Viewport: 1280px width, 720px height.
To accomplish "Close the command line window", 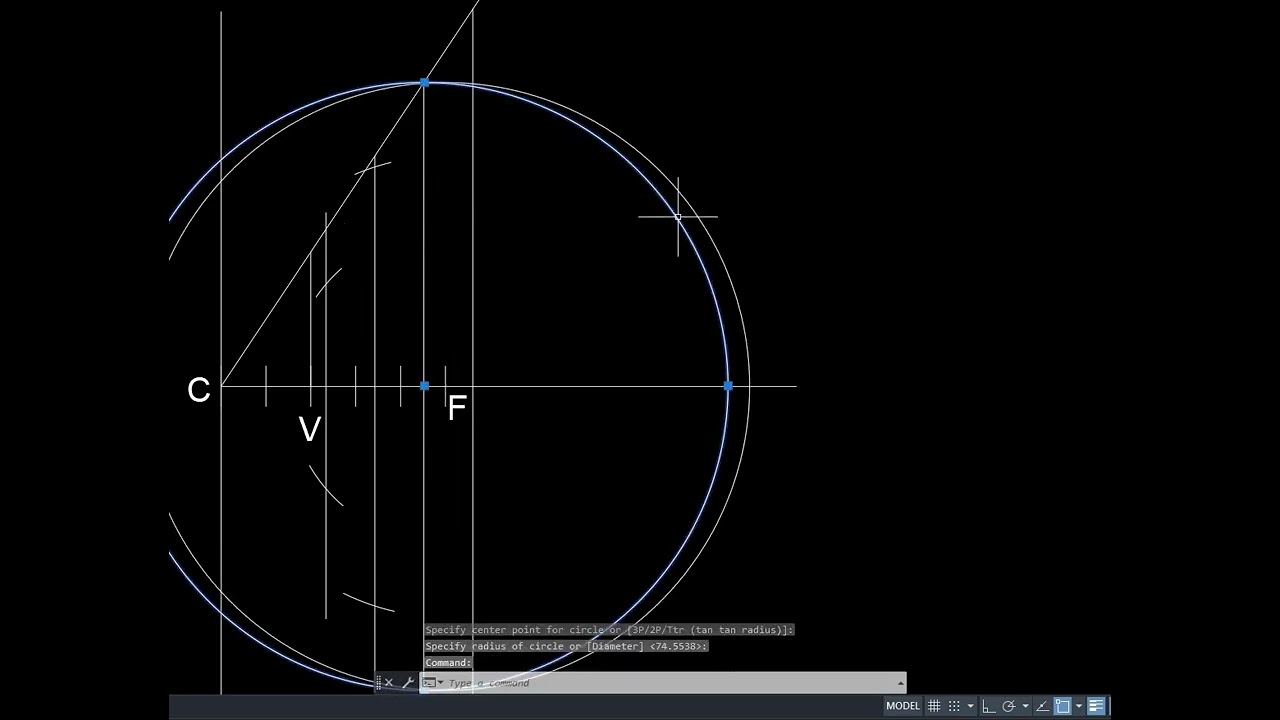I will click(x=389, y=683).
